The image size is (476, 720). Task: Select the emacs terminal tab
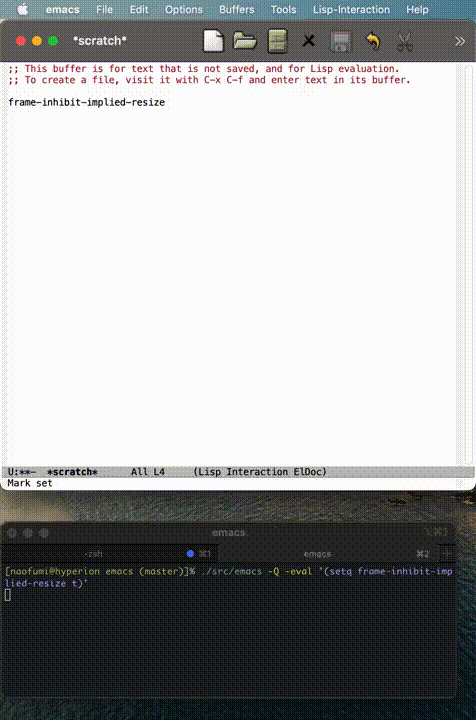tap(327, 554)
